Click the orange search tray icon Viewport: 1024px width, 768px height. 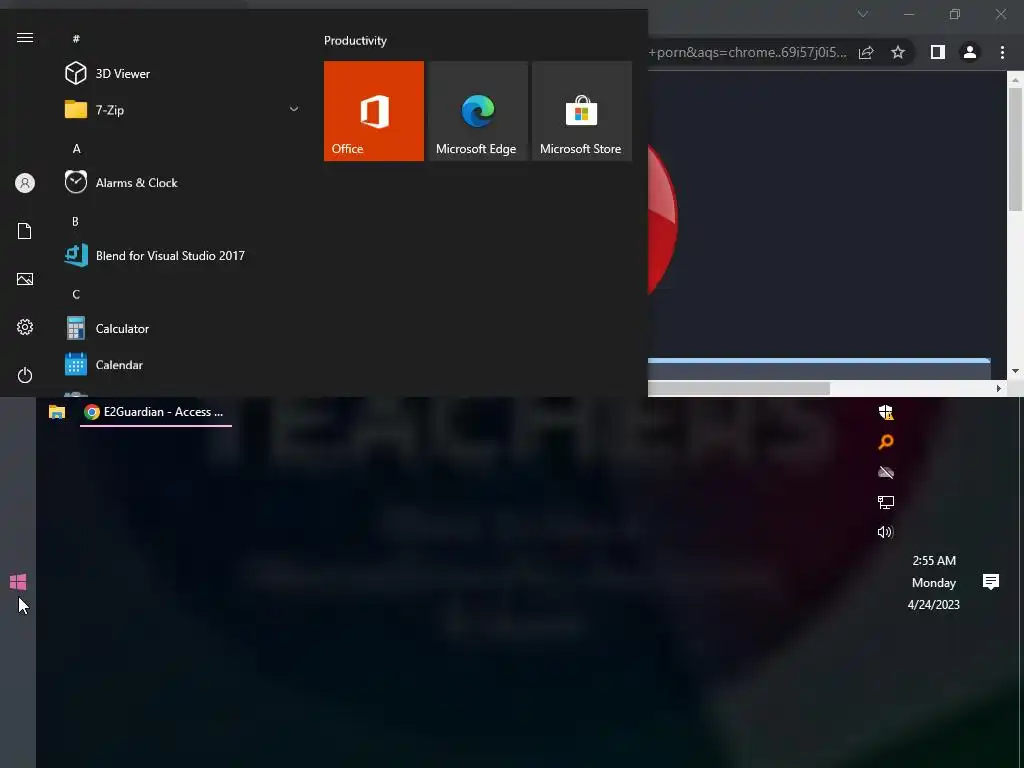click(x=886, y=442)
